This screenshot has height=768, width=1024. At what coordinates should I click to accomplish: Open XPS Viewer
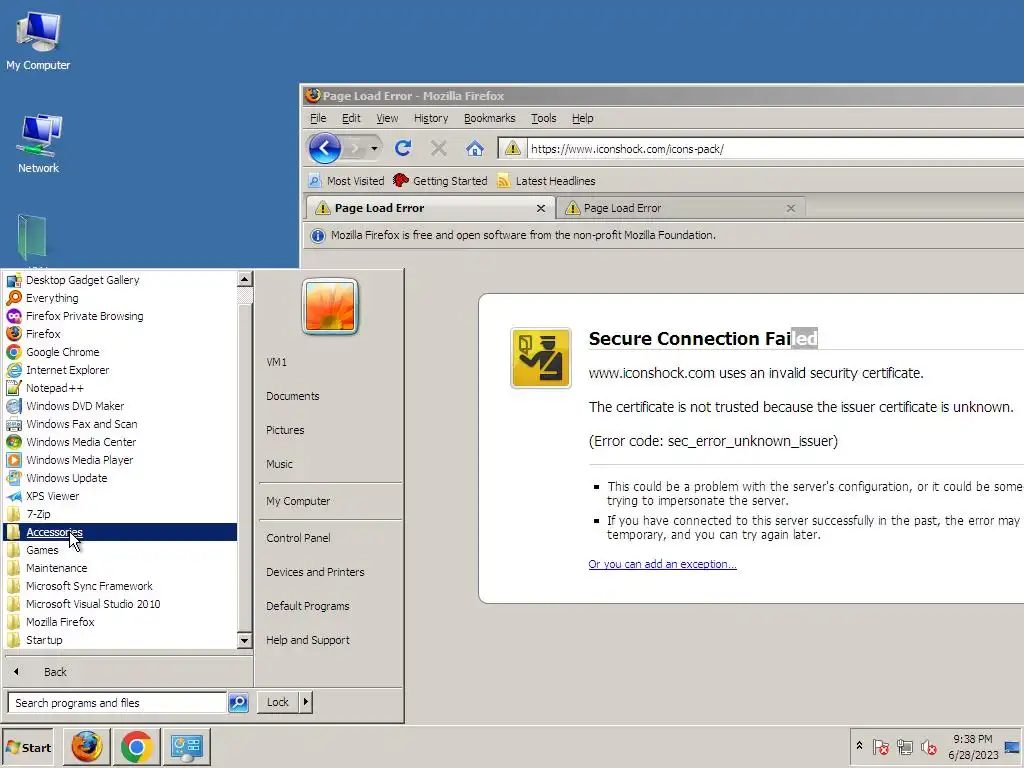click(120, 496)
